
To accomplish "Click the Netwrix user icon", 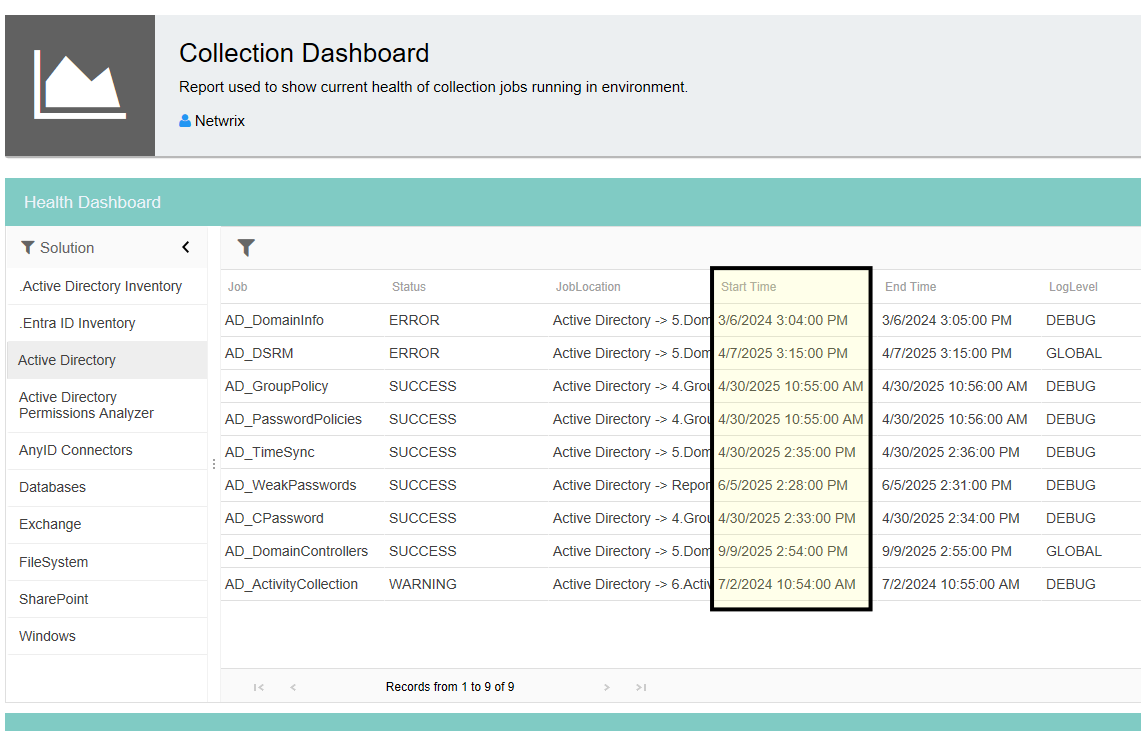I will click(185, 121).
